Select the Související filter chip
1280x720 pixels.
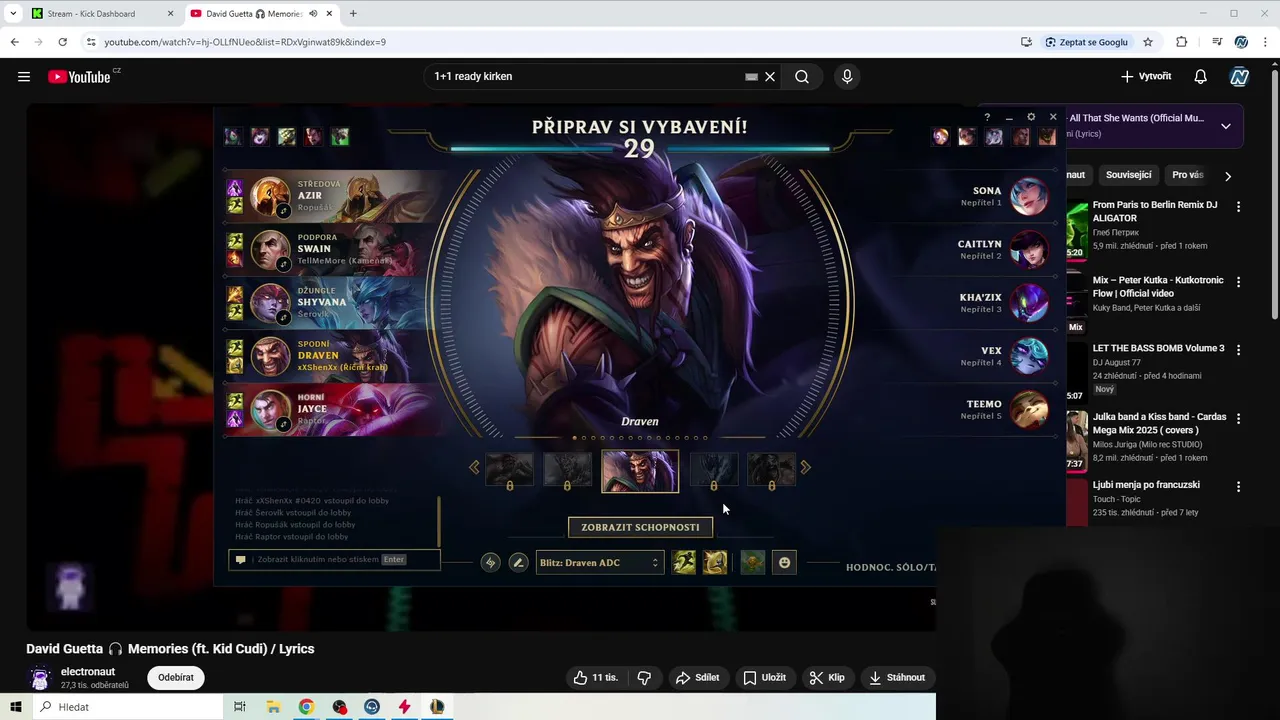(x=1129, y=175)
